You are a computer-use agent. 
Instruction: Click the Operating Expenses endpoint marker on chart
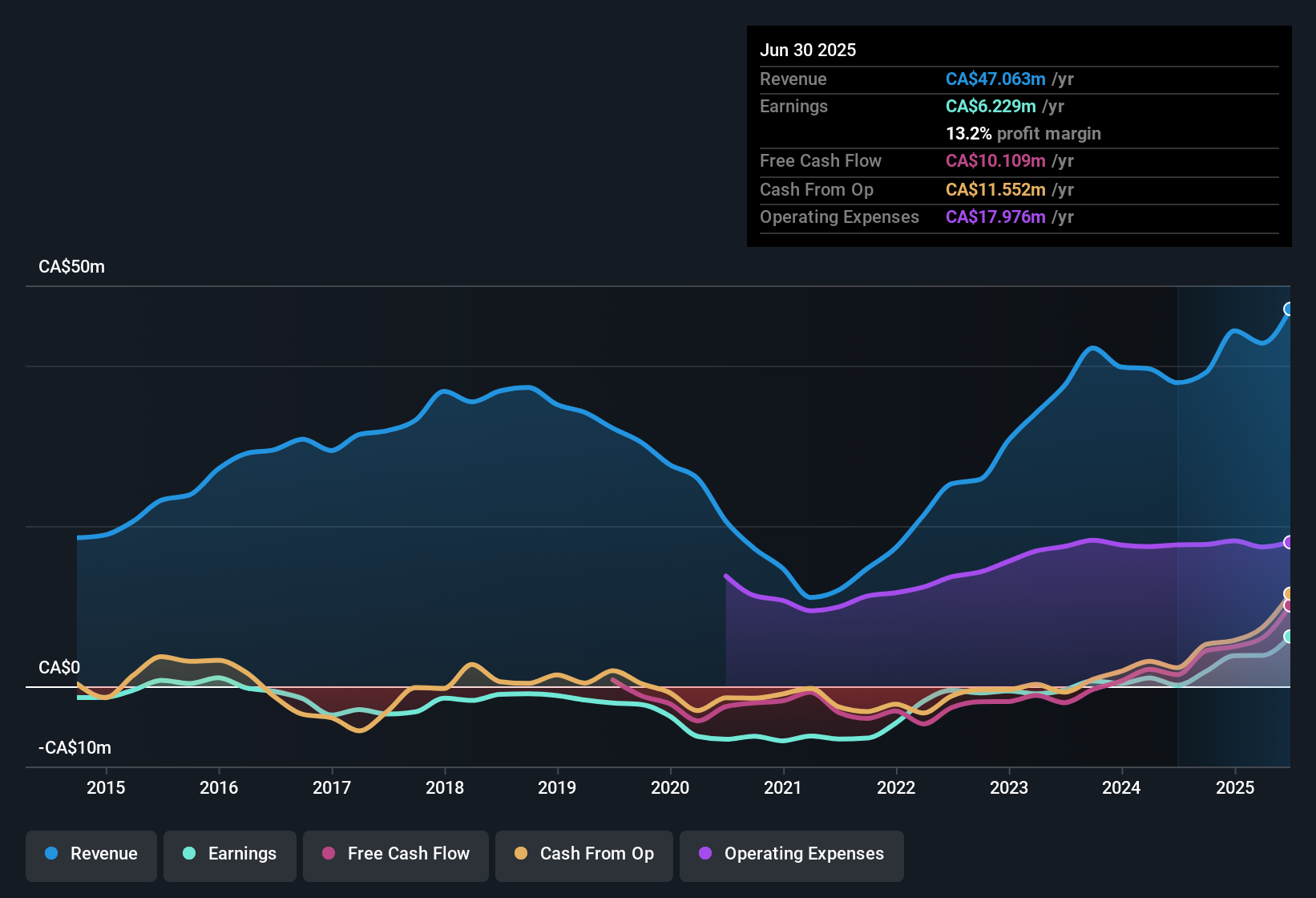(x=1289, y=542)
